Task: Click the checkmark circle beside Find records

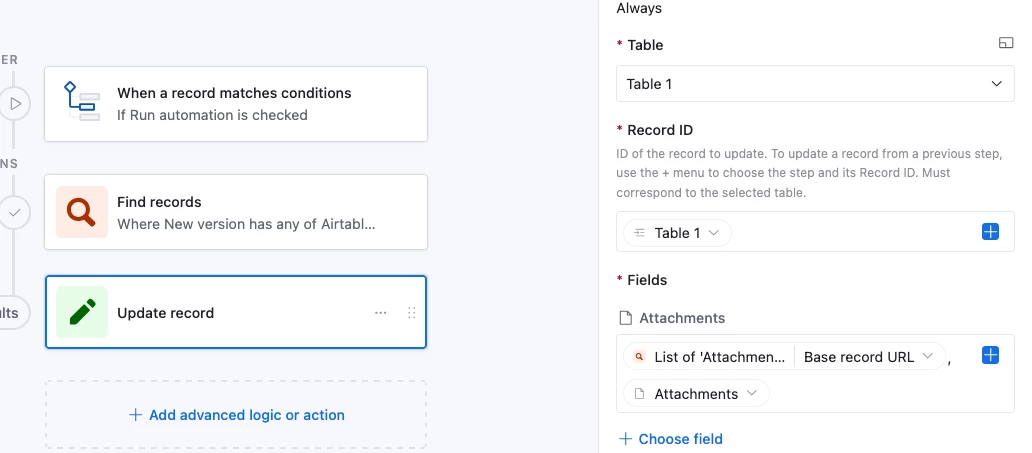Action: [x=15, y=212]
